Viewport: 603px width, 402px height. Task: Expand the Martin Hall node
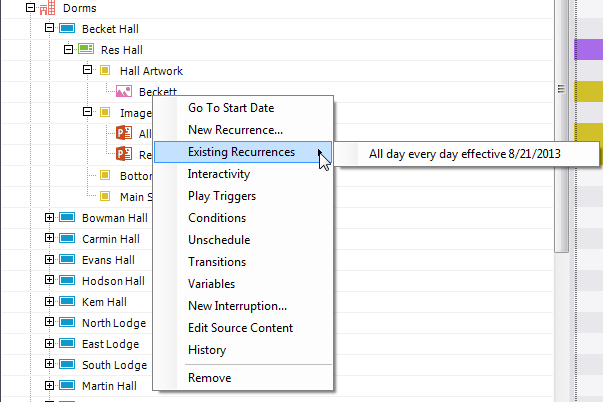(49, 385)
